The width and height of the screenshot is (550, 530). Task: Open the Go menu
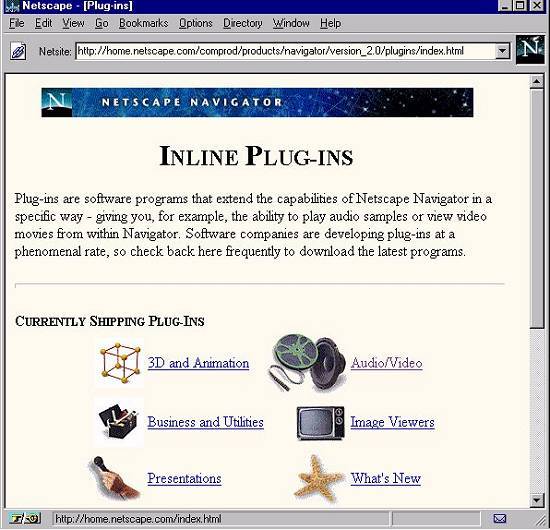102,23
